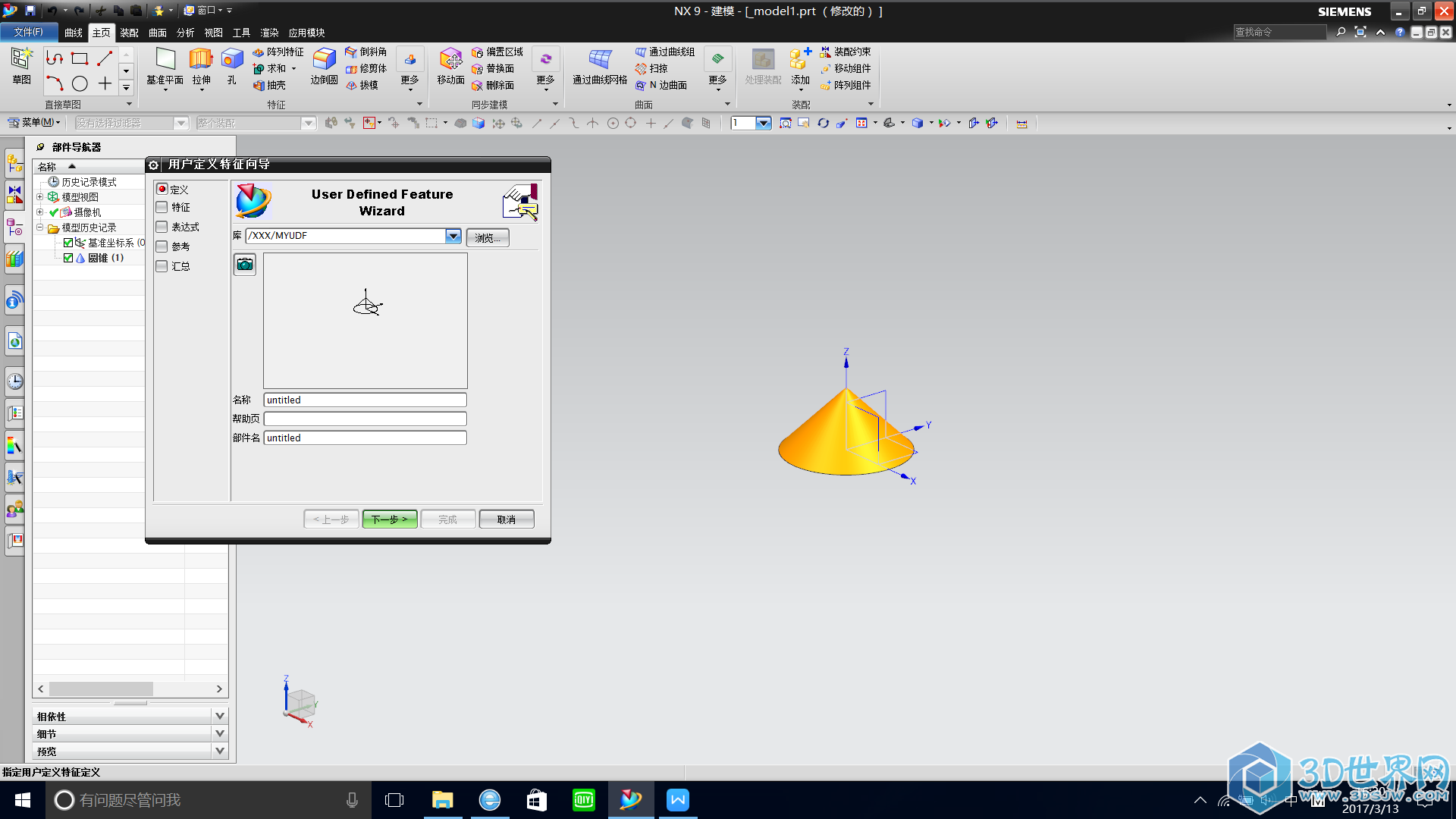Expand the 模型视图 tree node

coord(39,196)
